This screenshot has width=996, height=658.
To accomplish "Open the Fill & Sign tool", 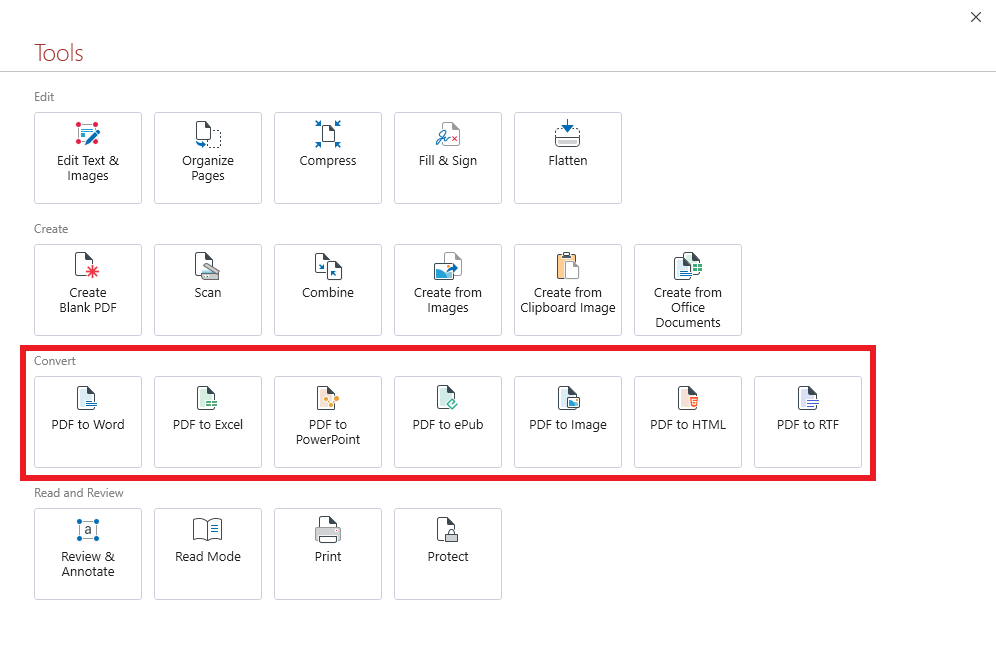I will (x=448, y=158).
